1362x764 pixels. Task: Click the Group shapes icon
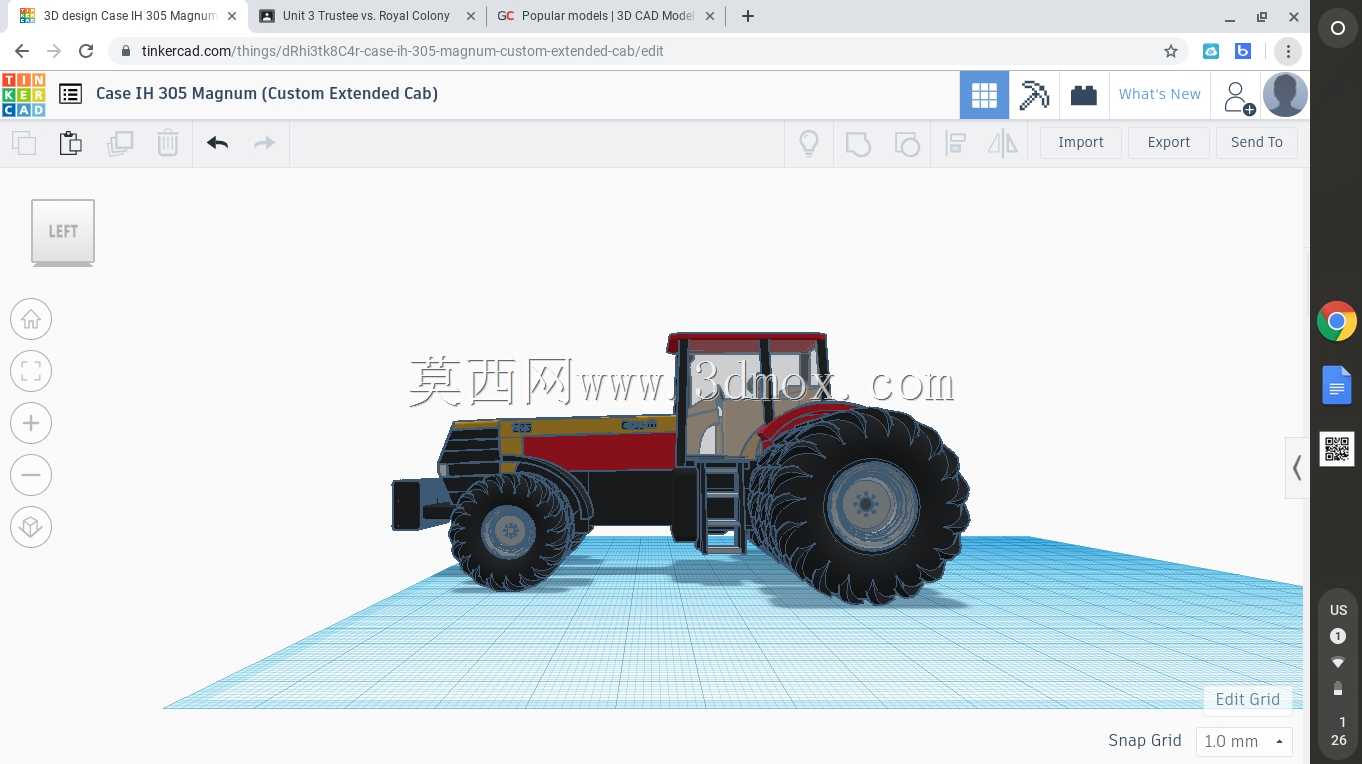point(858,143)
